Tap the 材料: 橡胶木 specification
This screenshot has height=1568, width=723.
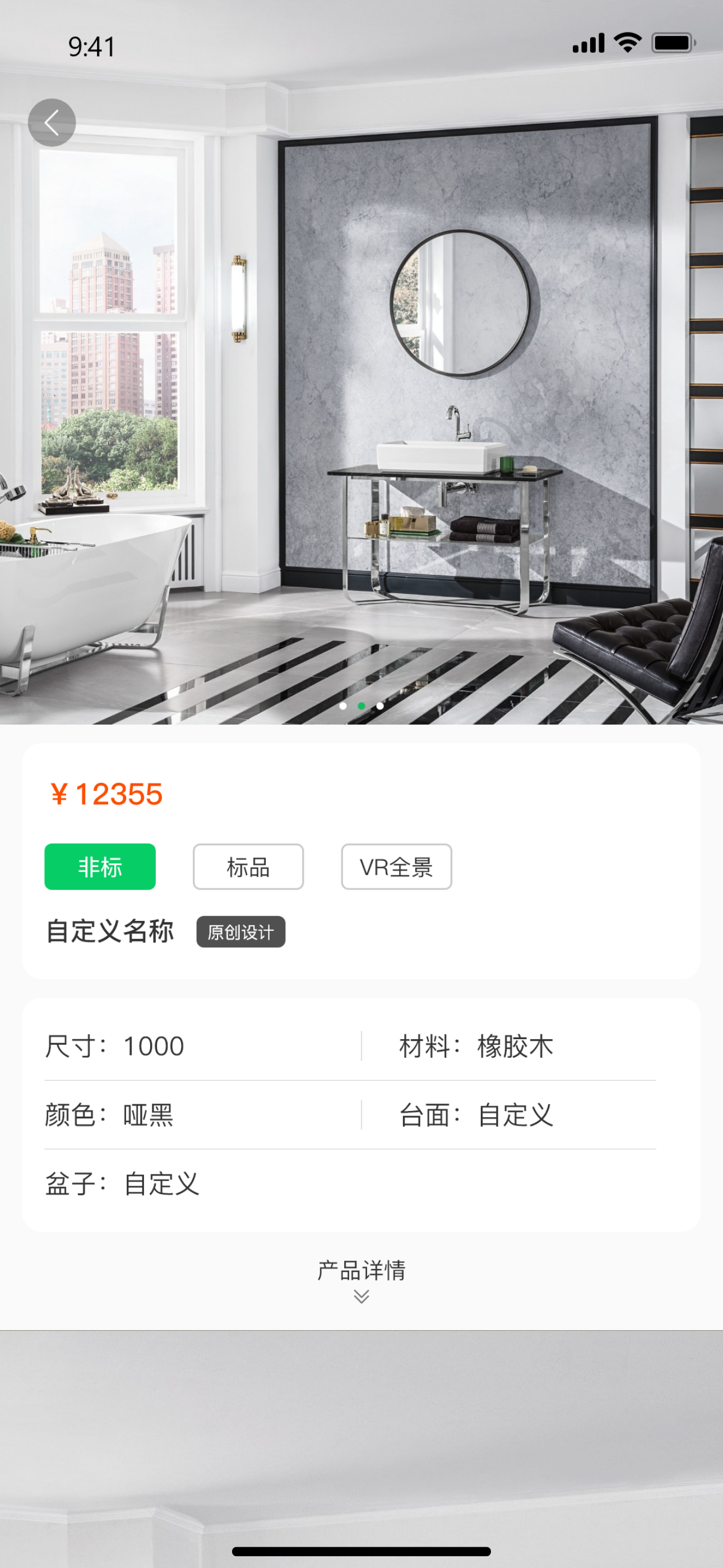click(476, 1046)
